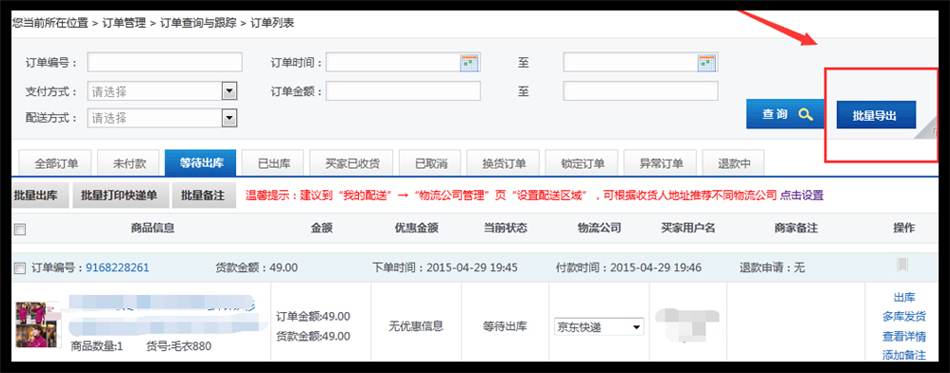Switch to the 换货订单 tab
Viewport: 950px width, 373px height.
[x=504, y=163]
